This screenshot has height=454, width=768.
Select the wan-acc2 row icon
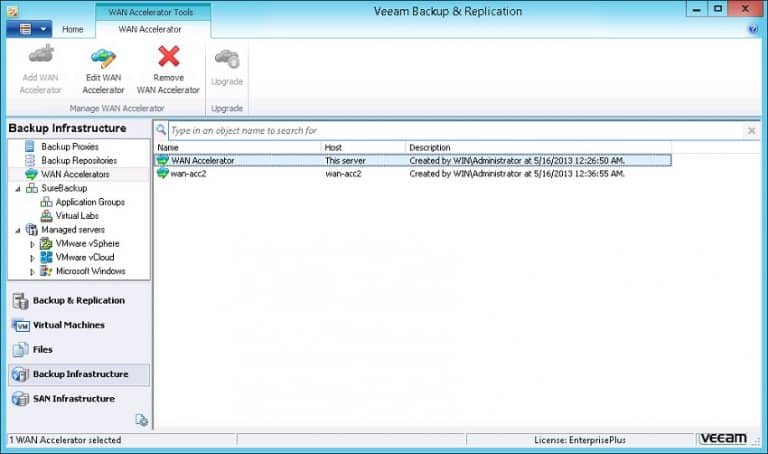(x=163, y=173)
